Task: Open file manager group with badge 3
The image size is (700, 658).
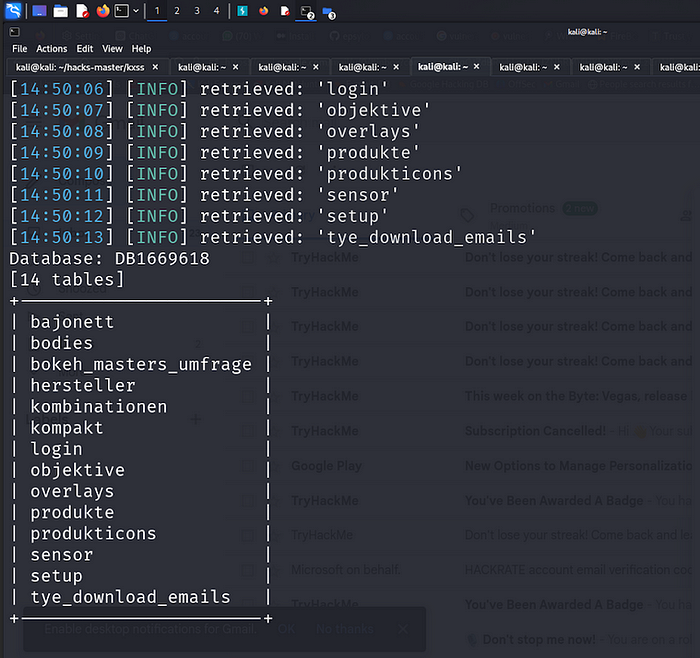Action: [329, 12]
